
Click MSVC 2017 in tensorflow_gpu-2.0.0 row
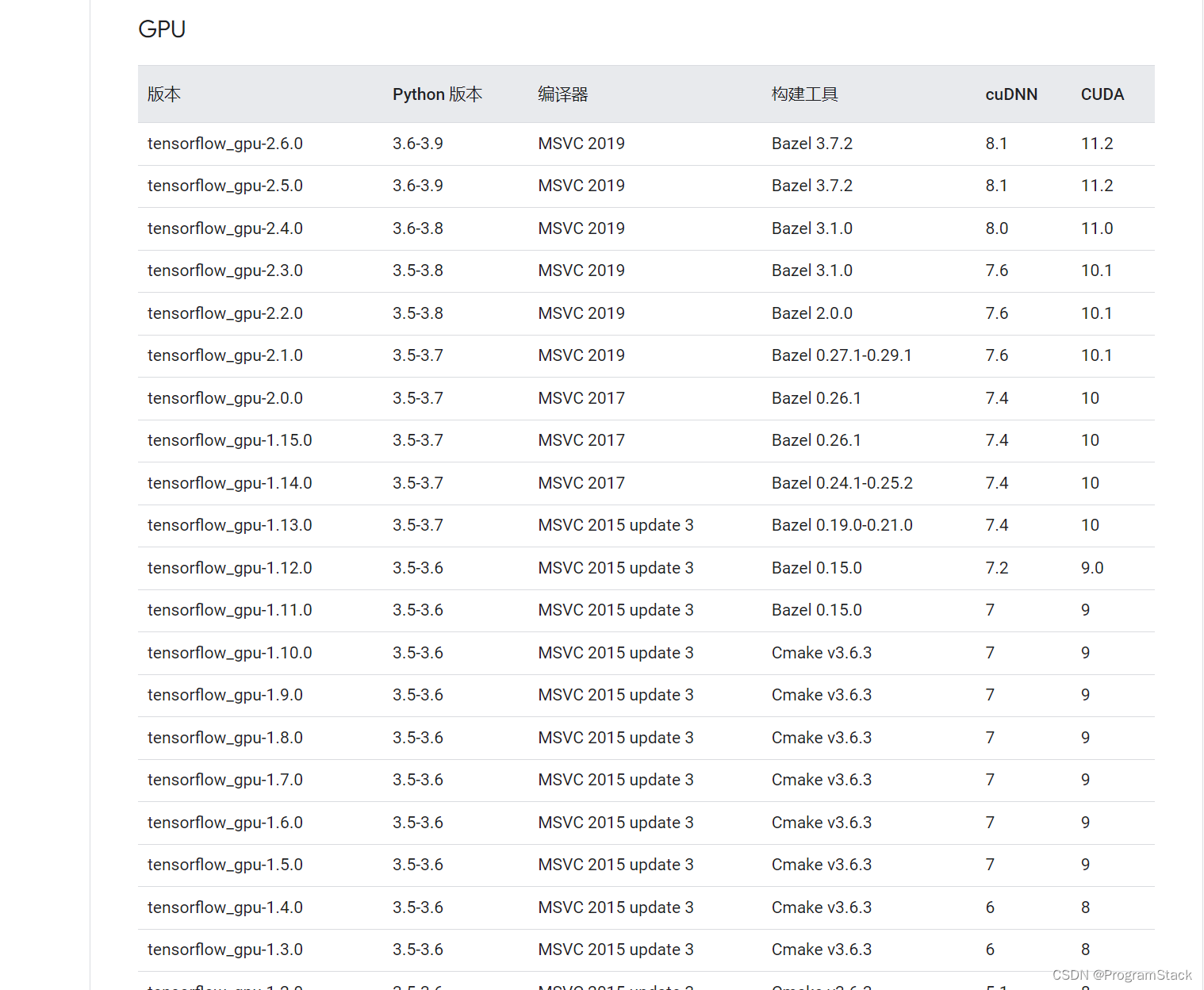(x=581, y=398)
